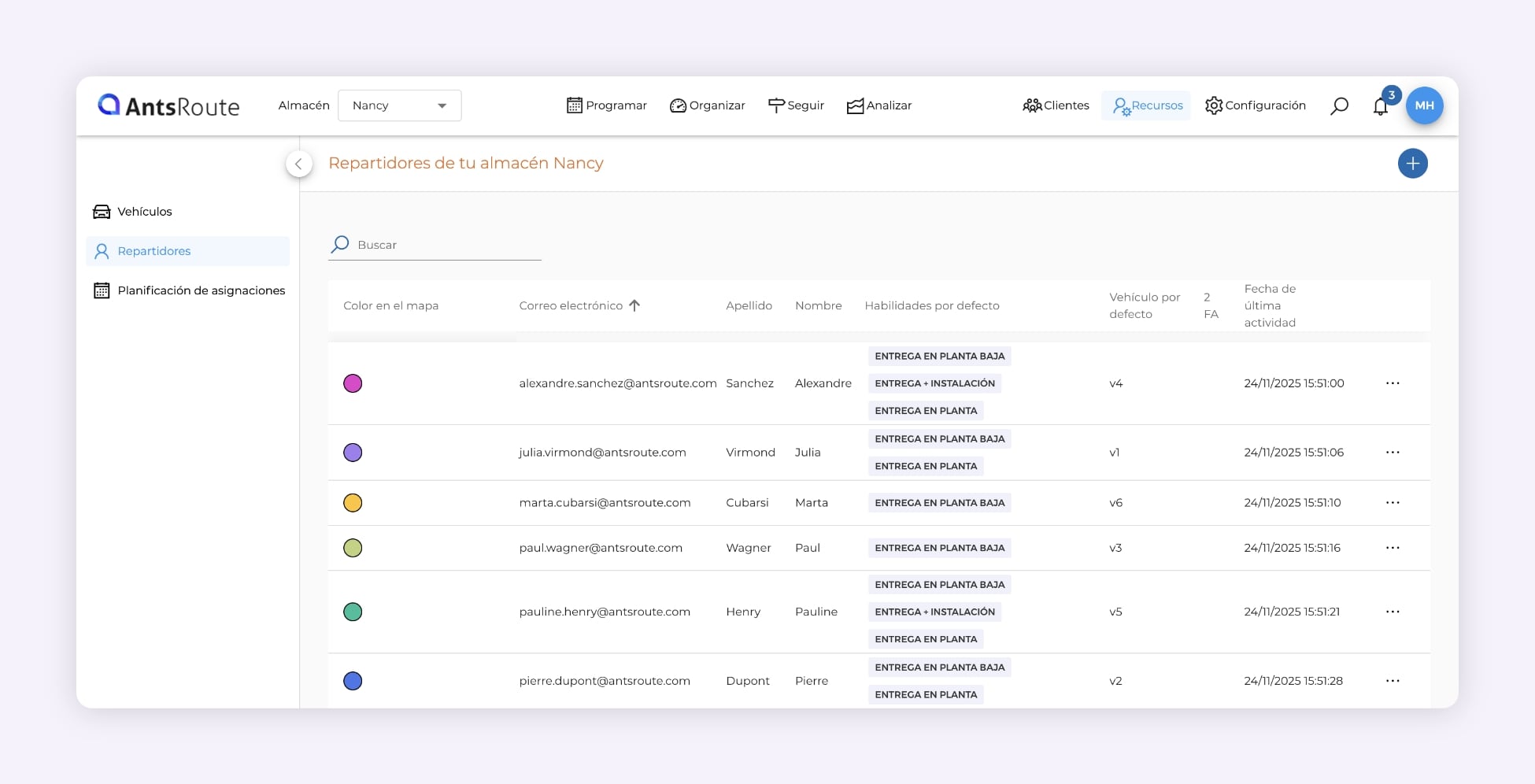Expand the Almacén Nancy dropdown
Screen dimensions: 1535x784
pos(399,105)
